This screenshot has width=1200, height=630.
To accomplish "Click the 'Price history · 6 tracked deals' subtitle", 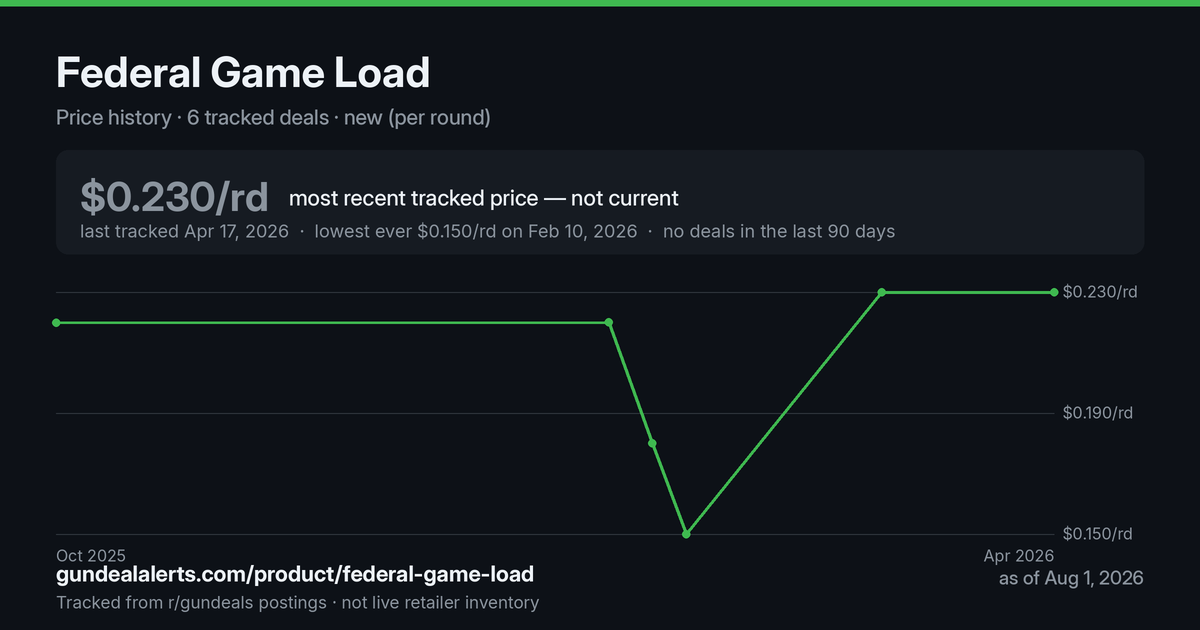I will click(x=192, y=117).
